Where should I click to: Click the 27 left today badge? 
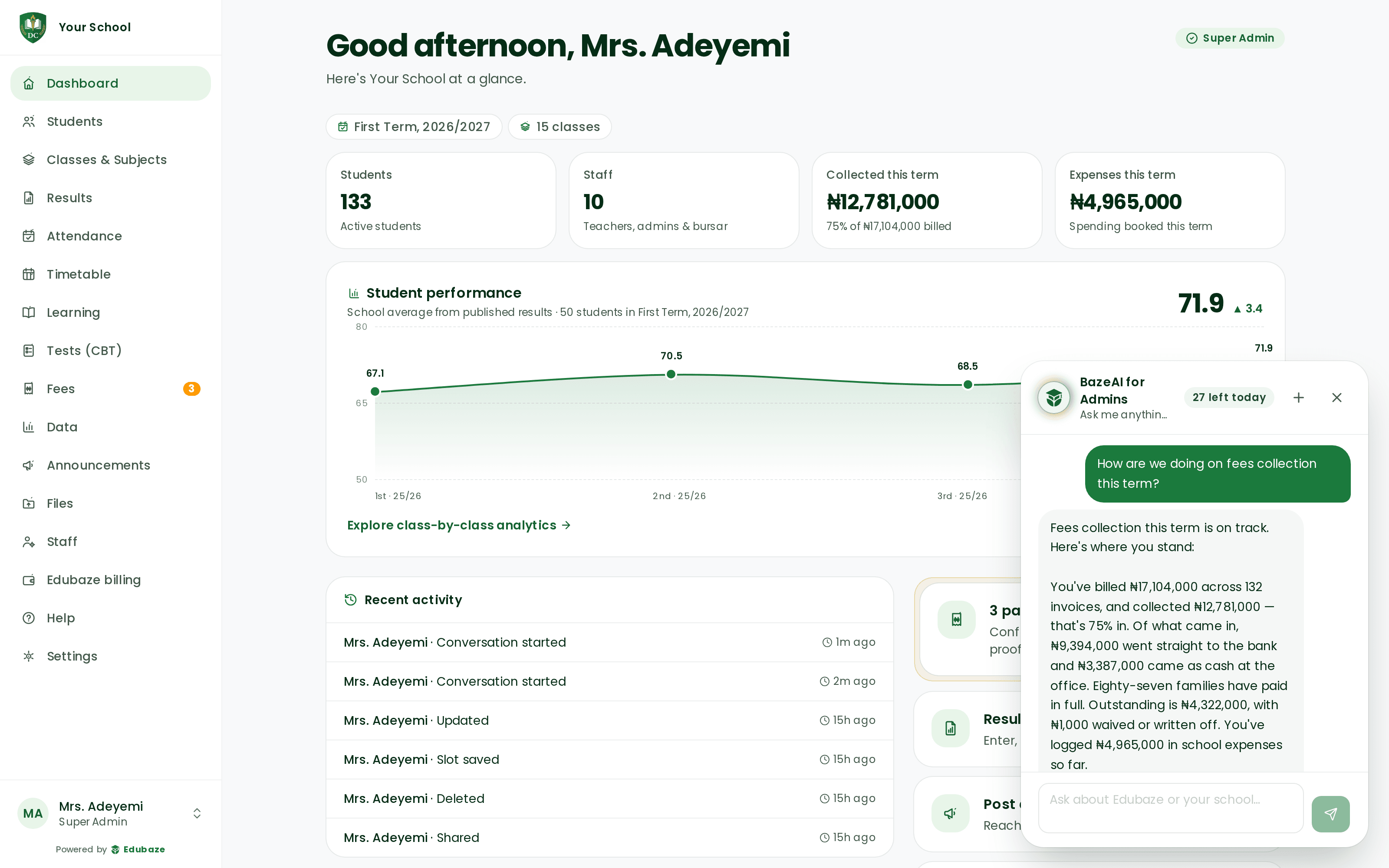(x=1229, y=397)
